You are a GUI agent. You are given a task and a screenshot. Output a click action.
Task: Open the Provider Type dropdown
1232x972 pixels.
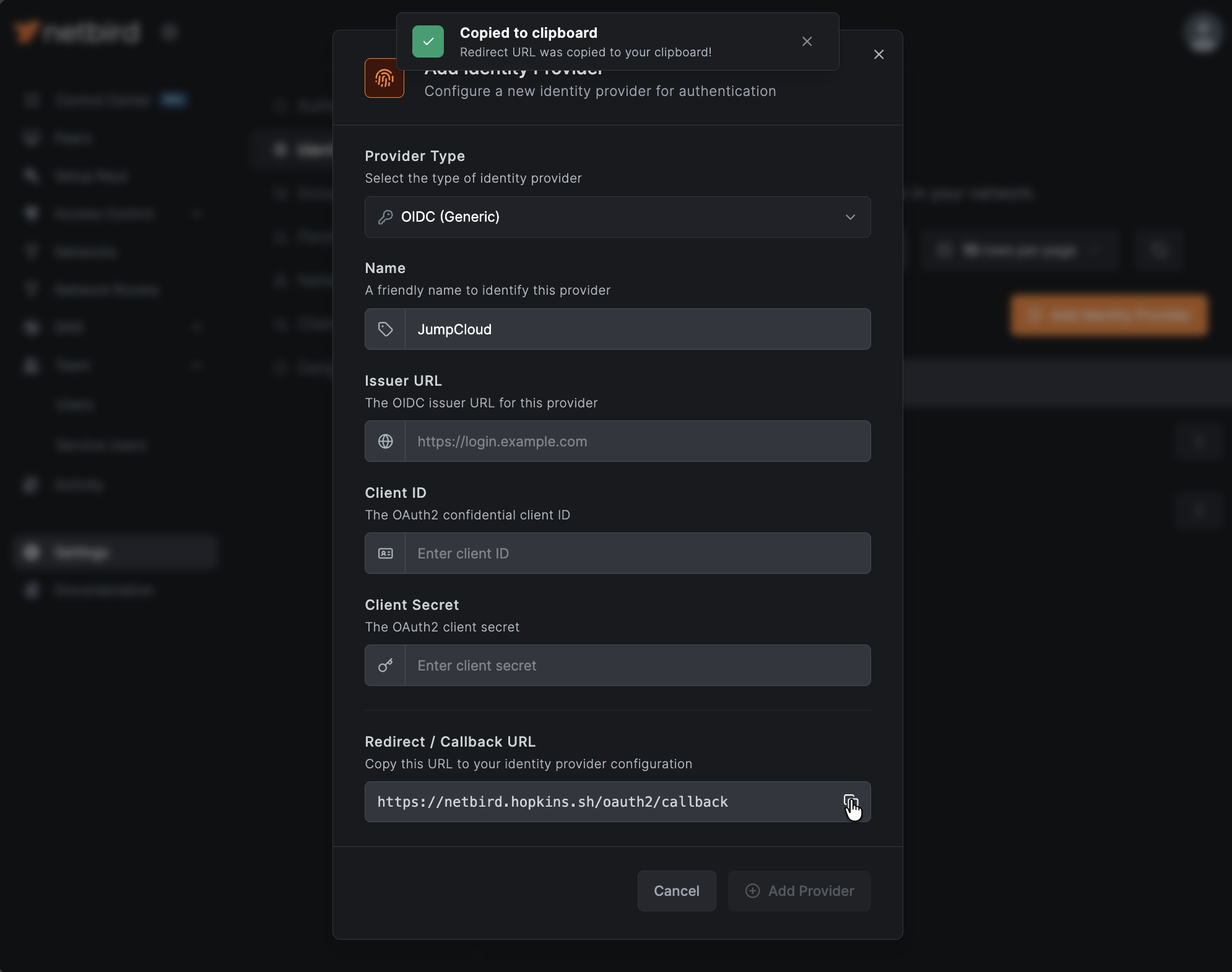coord(617,217)
